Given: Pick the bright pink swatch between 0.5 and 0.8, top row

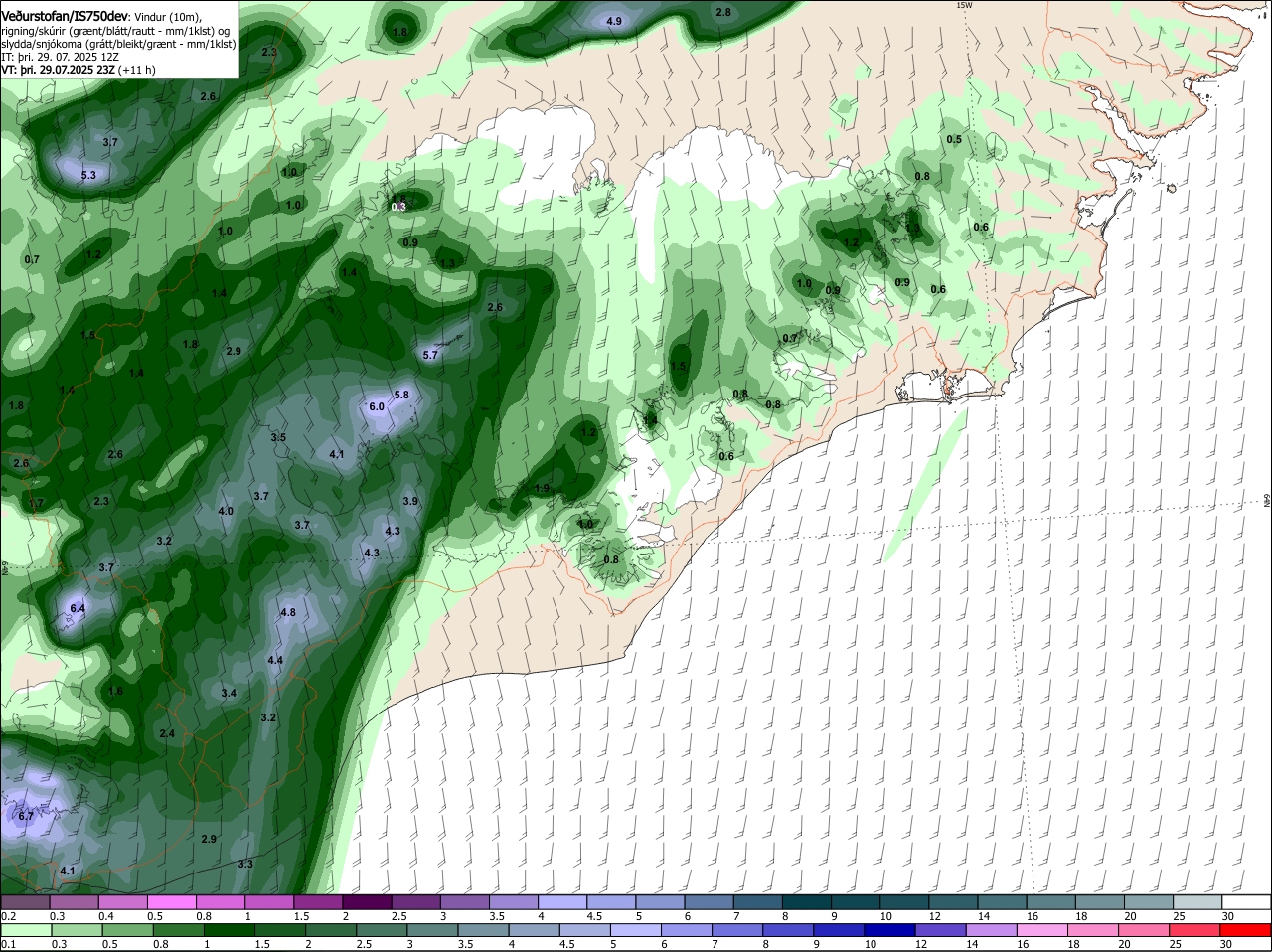Looking at the screenshot, I should point(171,901).
